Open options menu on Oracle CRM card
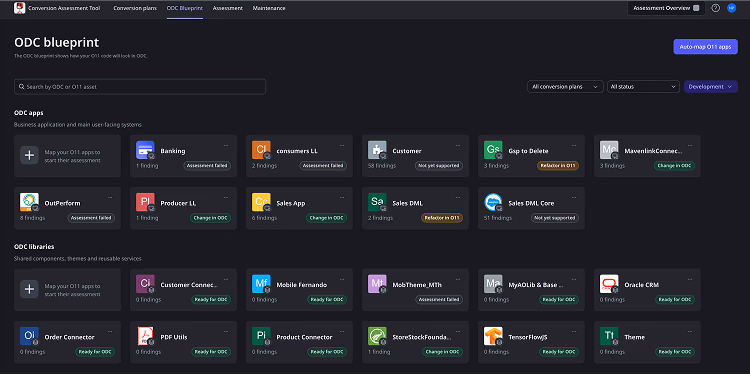Image resolution: width=750 pixels, height=375 pixels. pos(690,278)
